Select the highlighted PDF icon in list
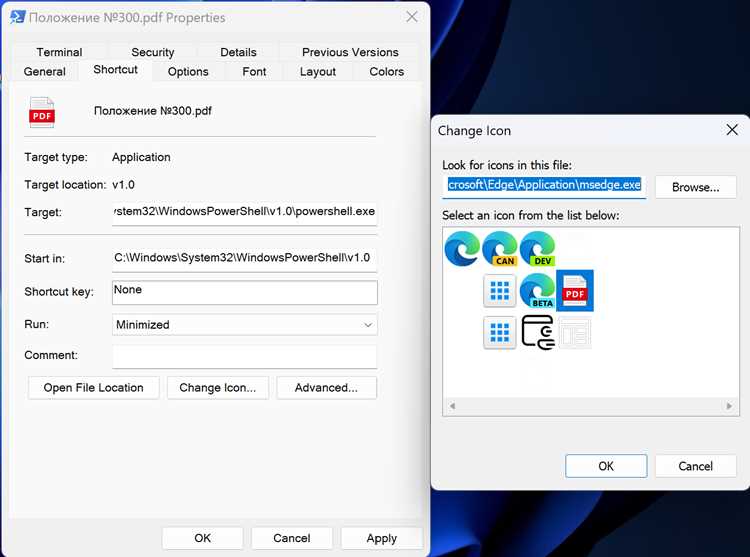Screen dimensions: 750x557 click(574, 290)
